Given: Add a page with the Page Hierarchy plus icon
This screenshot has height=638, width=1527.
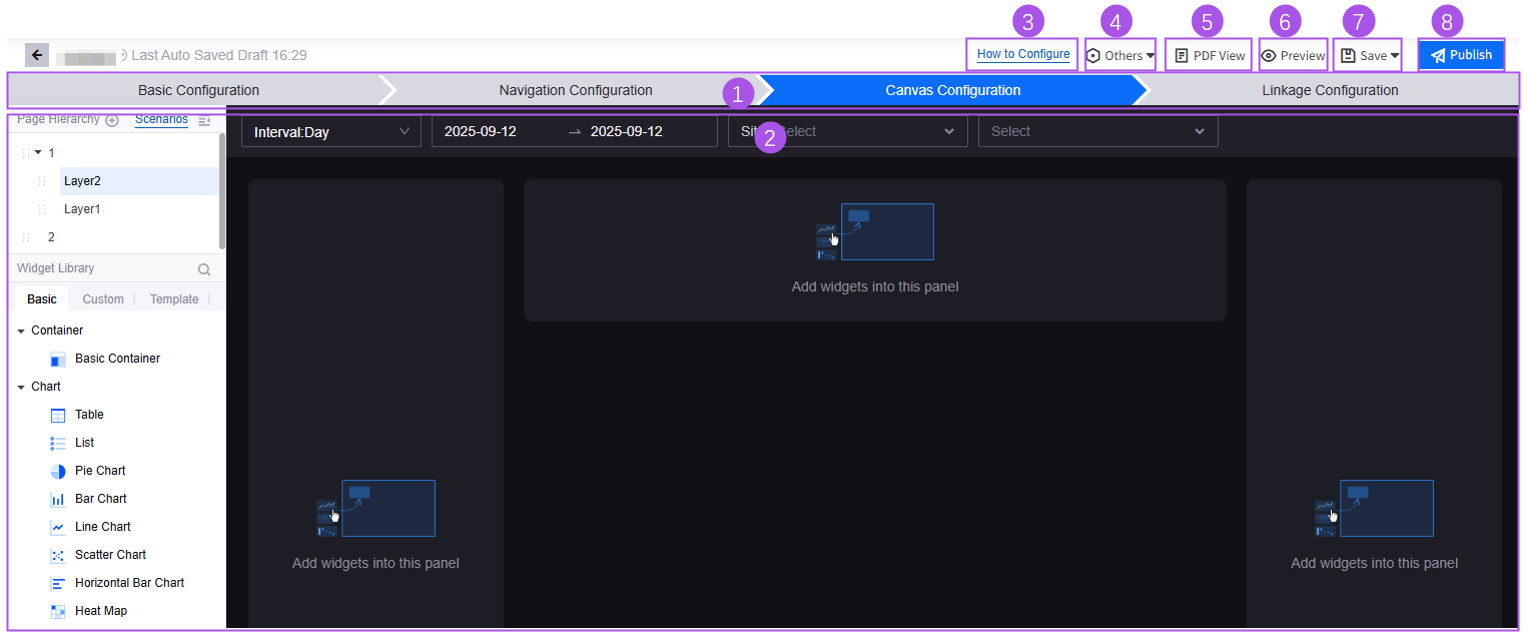Looking at the screenshot, I should click(112, 120).
